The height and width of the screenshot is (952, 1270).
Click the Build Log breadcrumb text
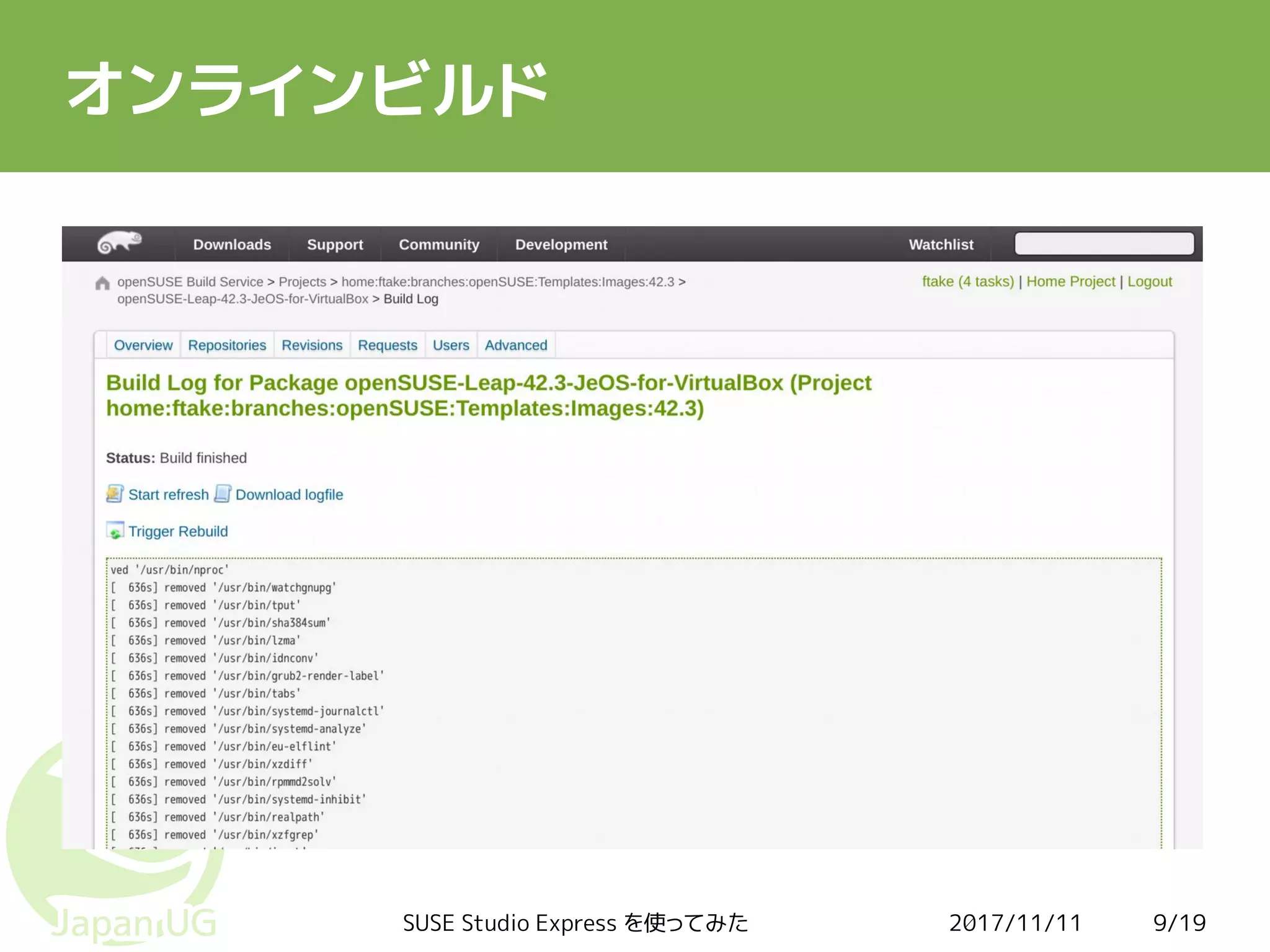[411, 299]
